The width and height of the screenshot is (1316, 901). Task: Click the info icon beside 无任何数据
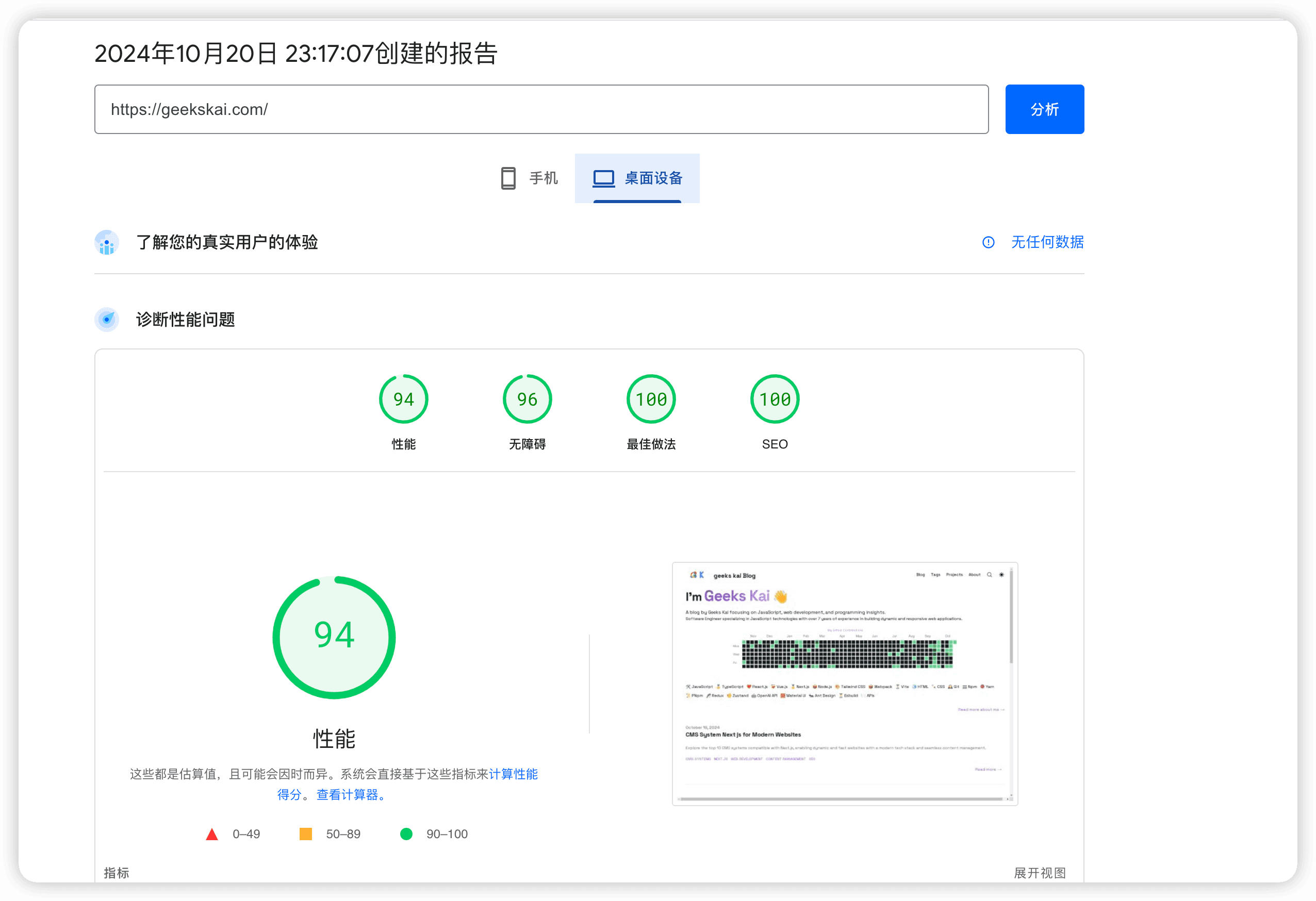click(988, 242)
